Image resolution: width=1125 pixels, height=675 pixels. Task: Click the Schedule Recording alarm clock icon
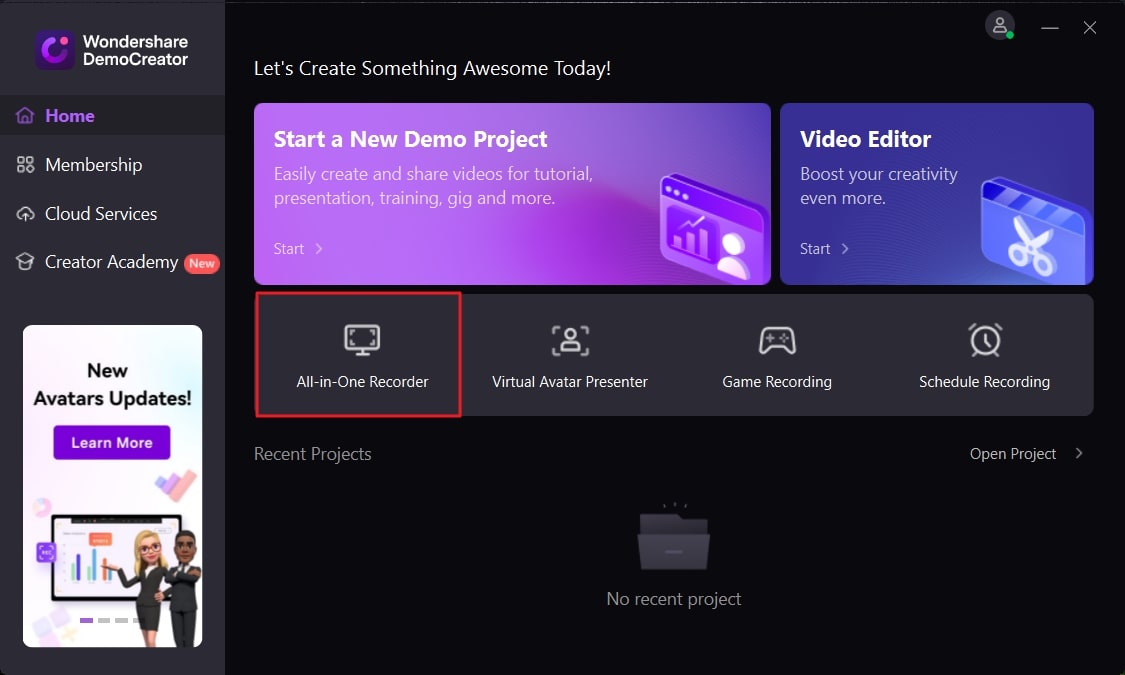[x=985, y=339]
